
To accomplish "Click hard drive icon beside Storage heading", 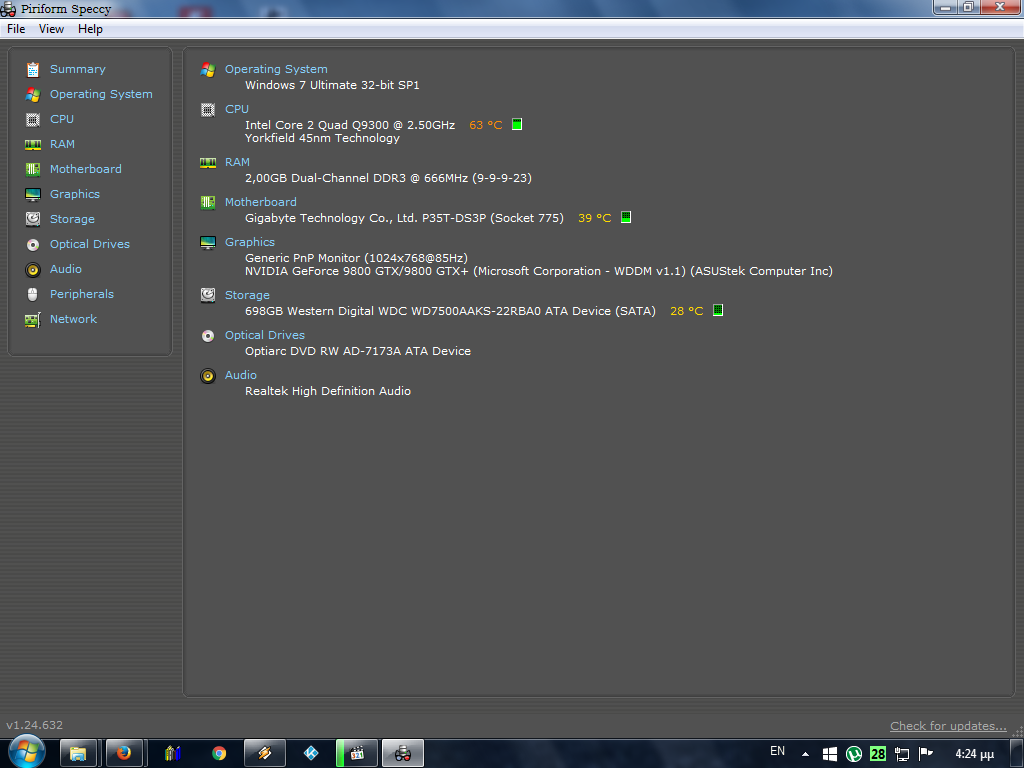I will tap(208, 295).
